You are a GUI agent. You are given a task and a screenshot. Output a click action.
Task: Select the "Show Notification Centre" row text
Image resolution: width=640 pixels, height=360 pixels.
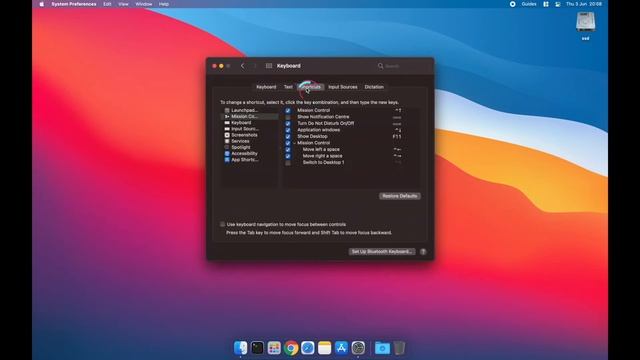(323, 117)
